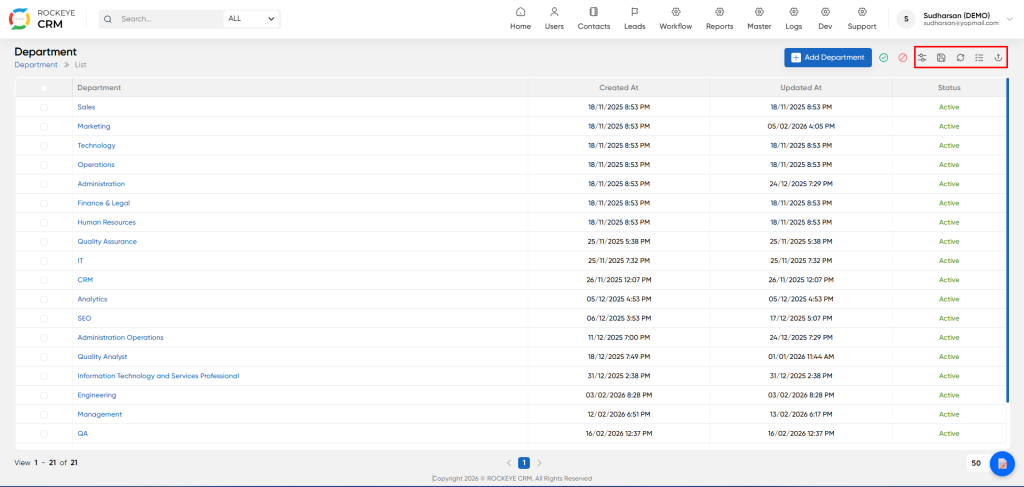Check the Technology row checkbox
The height and width of the screenshot is (487, 1024).
(x=44, y=146)
